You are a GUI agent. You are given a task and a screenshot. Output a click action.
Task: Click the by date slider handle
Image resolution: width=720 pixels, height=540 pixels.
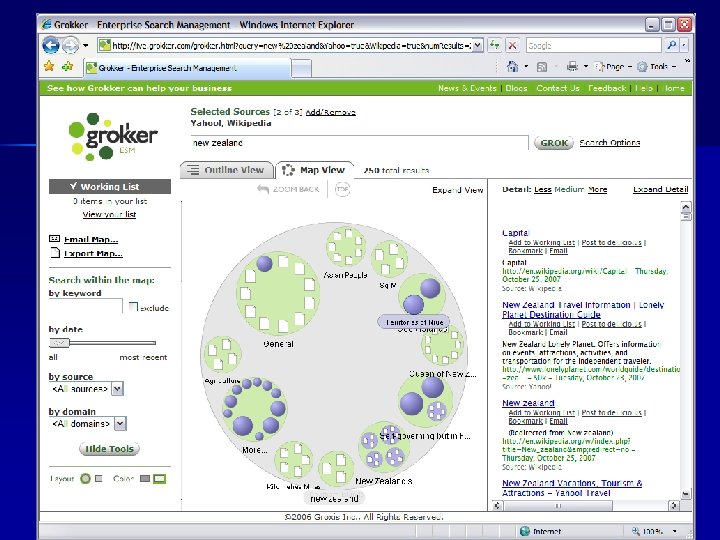pyautogui.click(x=59, y=343)
